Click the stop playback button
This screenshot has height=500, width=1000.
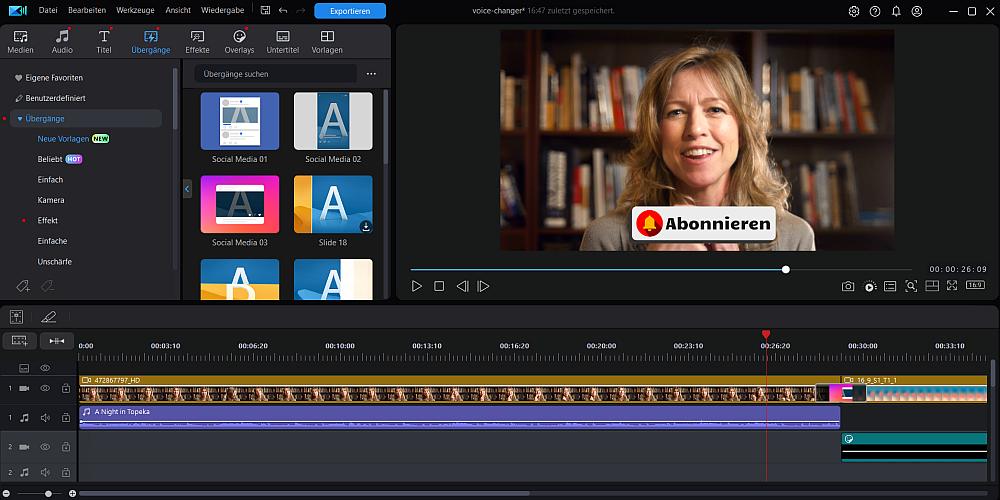[x=439, y=286]
